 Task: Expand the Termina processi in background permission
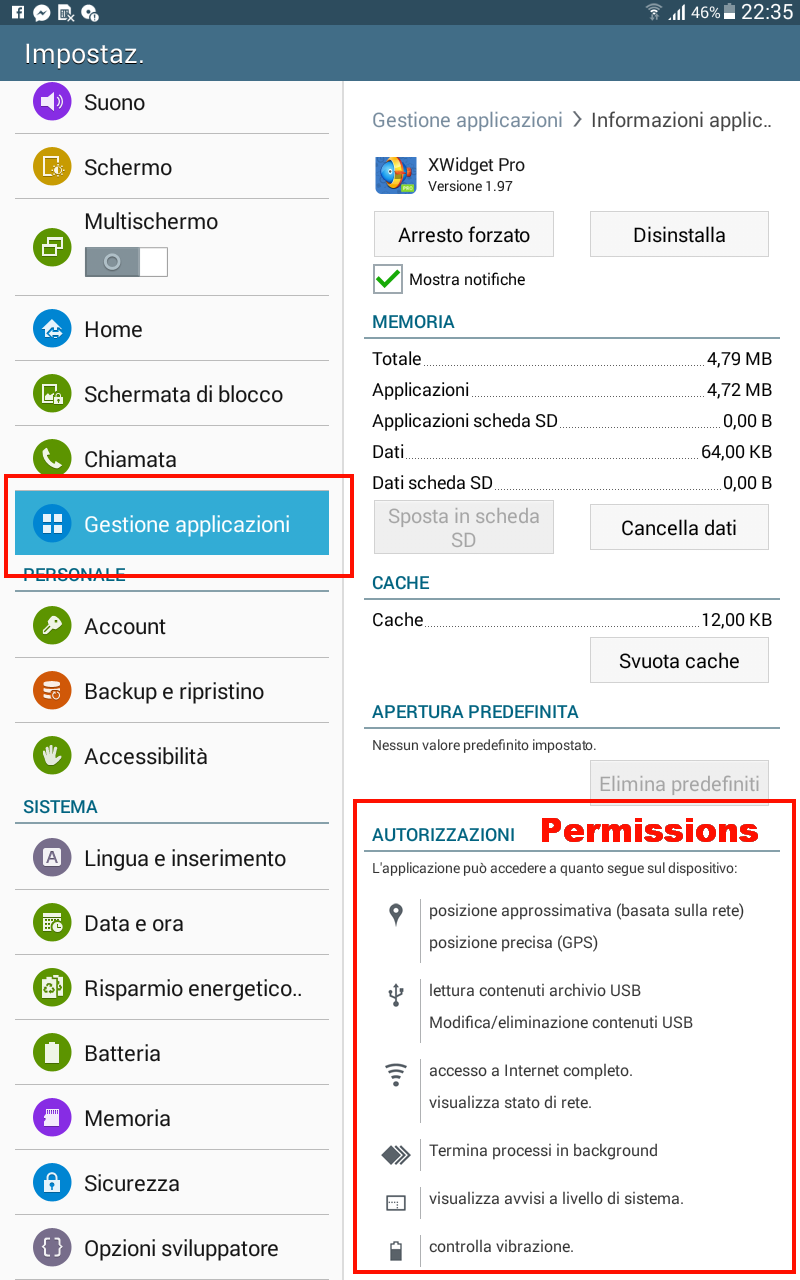click(543, 1150)
